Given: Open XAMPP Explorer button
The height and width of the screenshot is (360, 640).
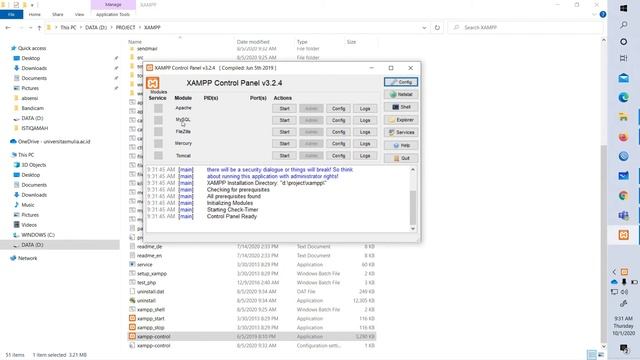Looking at the screenshot, I should point(401,120).
